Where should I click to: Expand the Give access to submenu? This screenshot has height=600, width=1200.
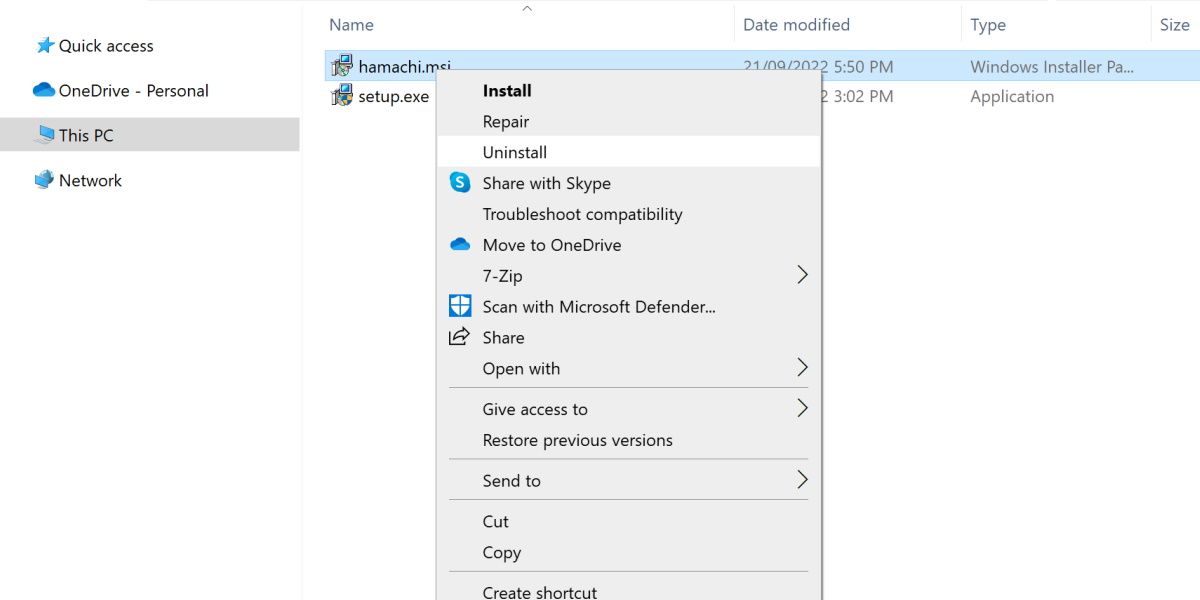coord(802,408)
